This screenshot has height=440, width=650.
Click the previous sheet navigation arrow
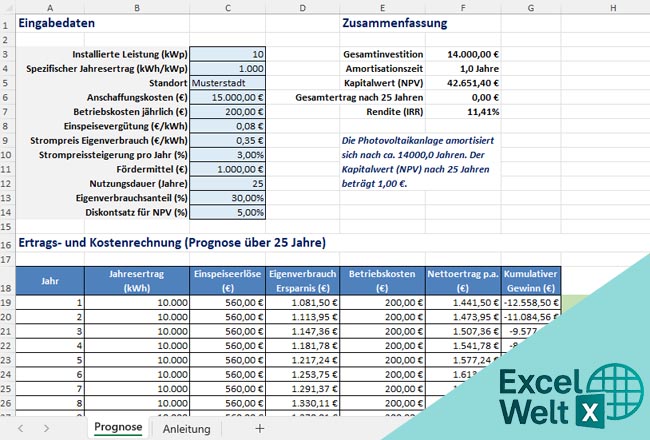[19, 428]
